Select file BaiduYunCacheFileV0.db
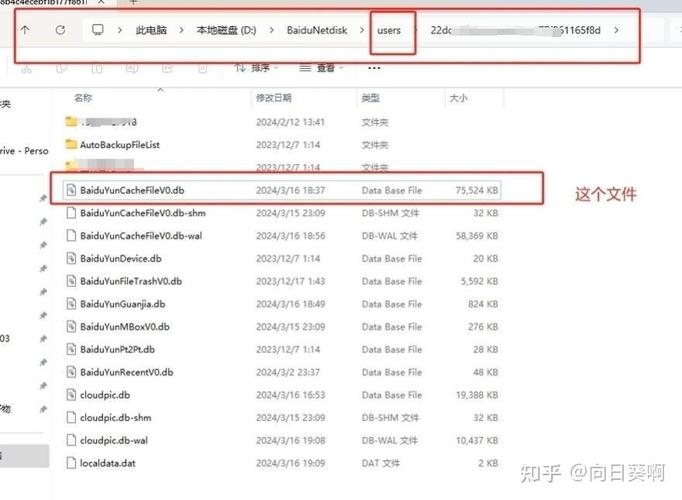 coord(282,190)
